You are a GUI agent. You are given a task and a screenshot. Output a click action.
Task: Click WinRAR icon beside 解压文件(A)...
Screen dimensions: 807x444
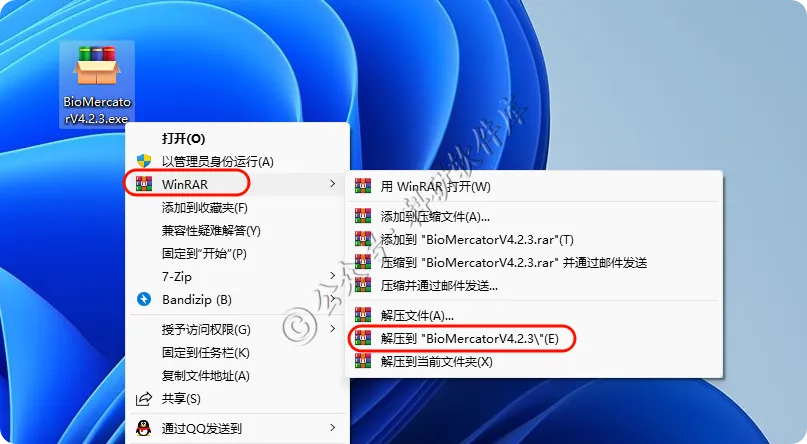[x=363, y=315]
